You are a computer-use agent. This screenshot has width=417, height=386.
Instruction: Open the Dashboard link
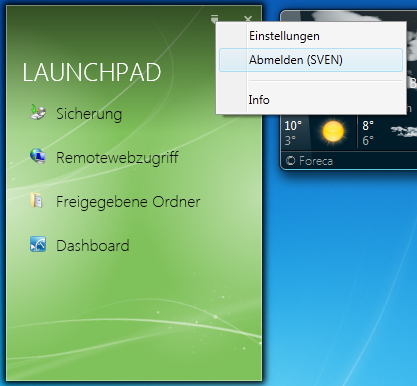click(93, 246)
